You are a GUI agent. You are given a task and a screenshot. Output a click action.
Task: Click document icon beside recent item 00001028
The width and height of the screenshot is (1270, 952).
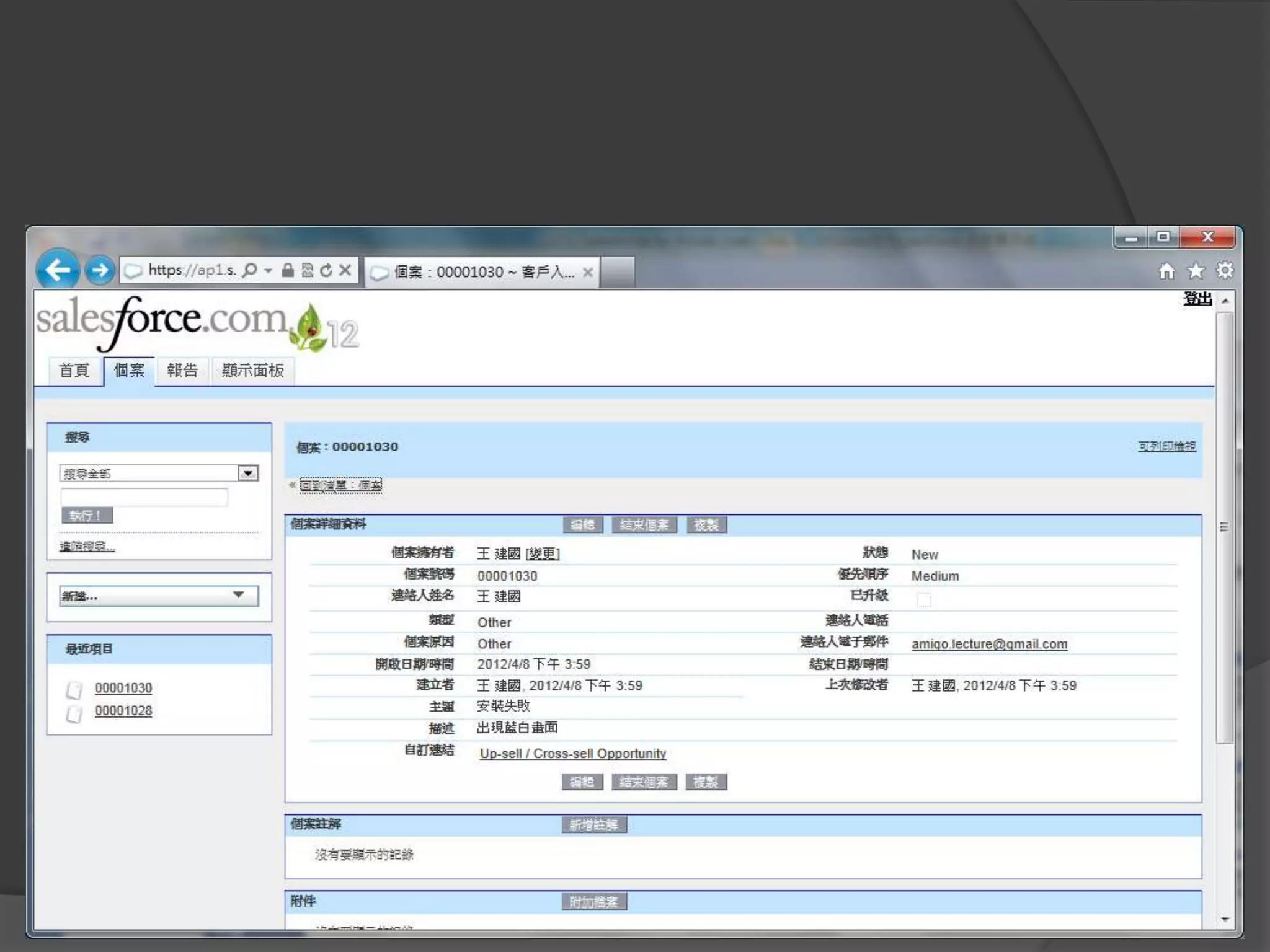click(x=74, y=713)
